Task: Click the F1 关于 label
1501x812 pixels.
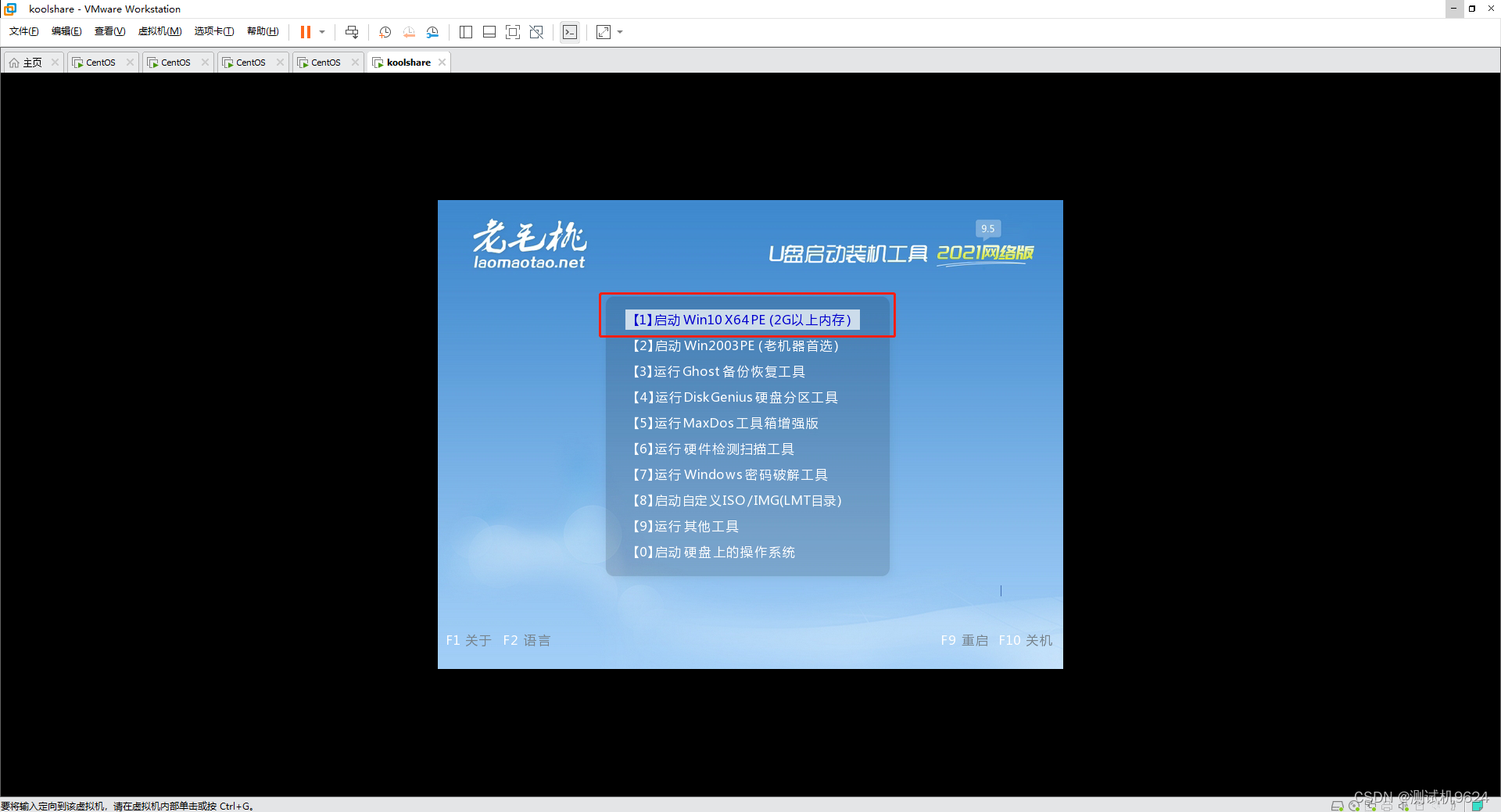Action: pos(468,640)
